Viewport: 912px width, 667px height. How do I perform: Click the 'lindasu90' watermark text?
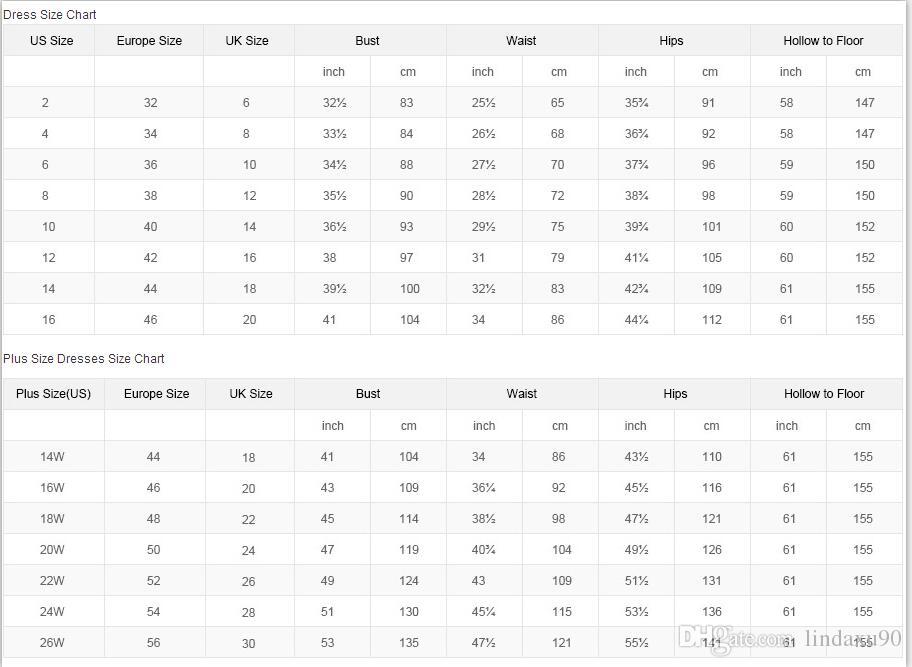pos(853,638)
